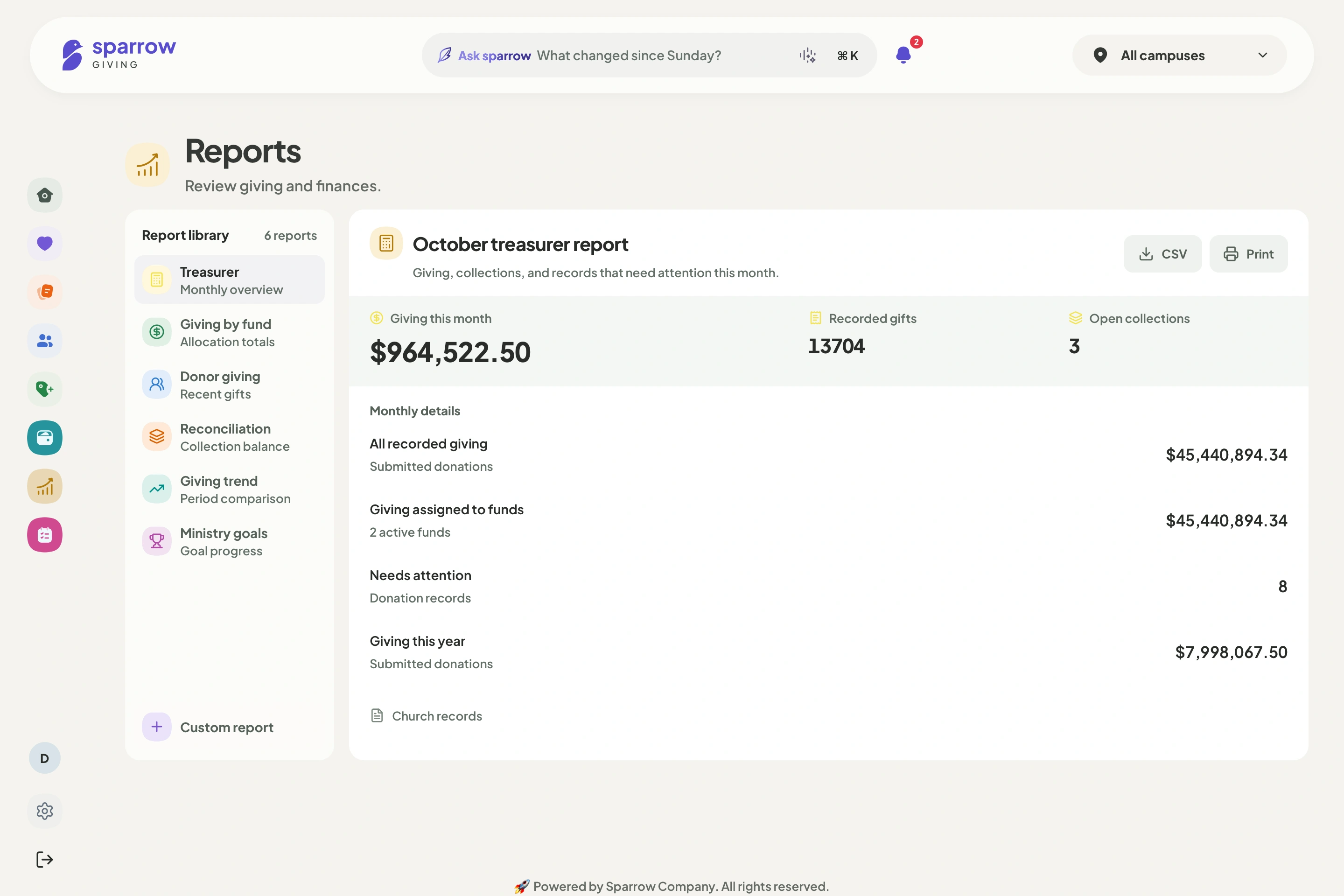Screen dimensions: 1344x896
Task: Open the teal wallet sidebar icon
Action: [45, 438]
